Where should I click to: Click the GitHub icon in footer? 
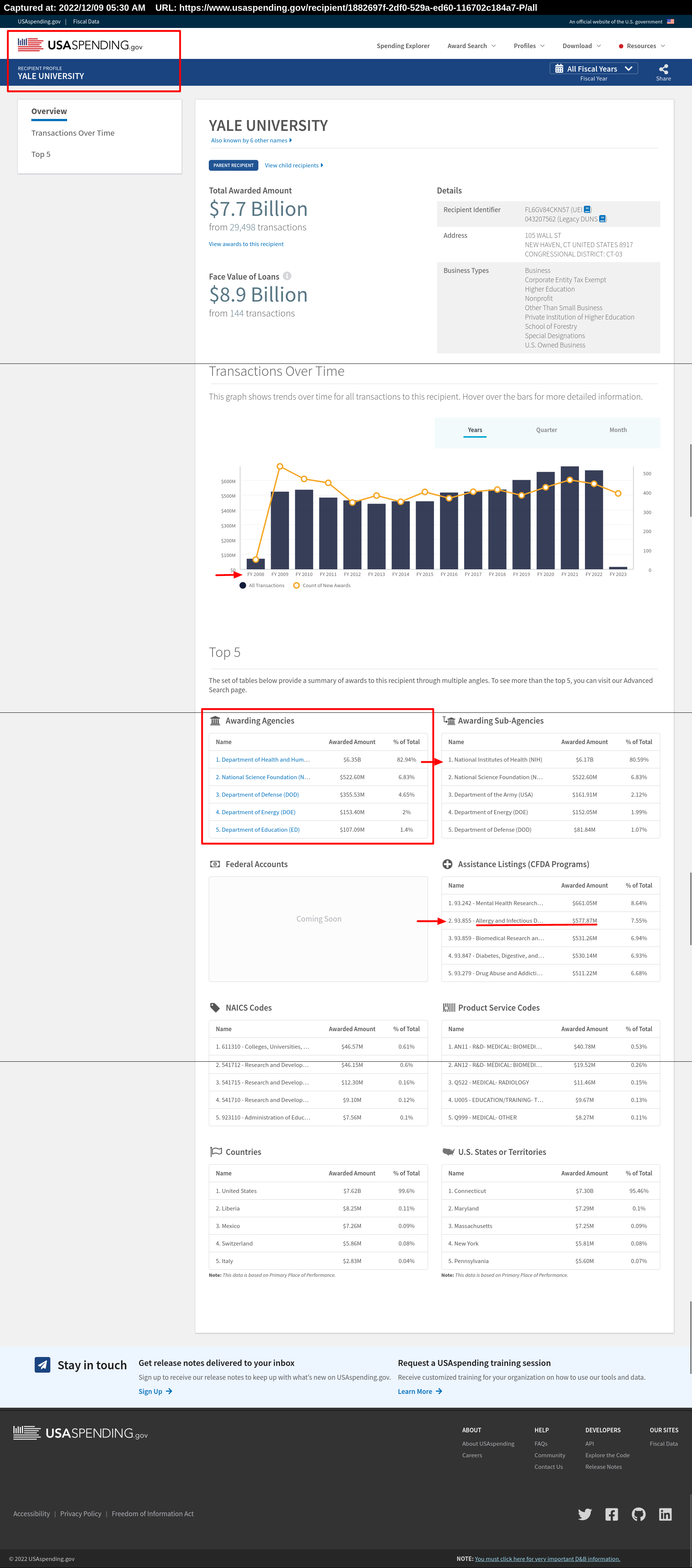click(x=638, y=1514)
